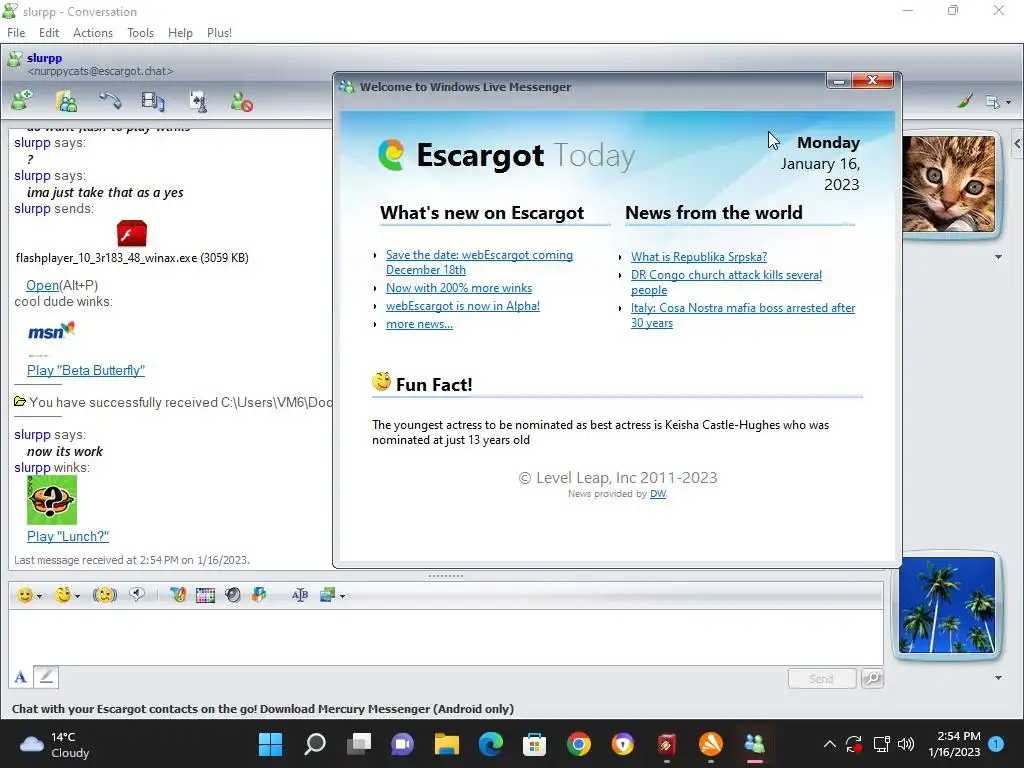Screen dimensions: 1024x768
Task: Open the wink dropdown arrow
Action: [x=77, y=596]
